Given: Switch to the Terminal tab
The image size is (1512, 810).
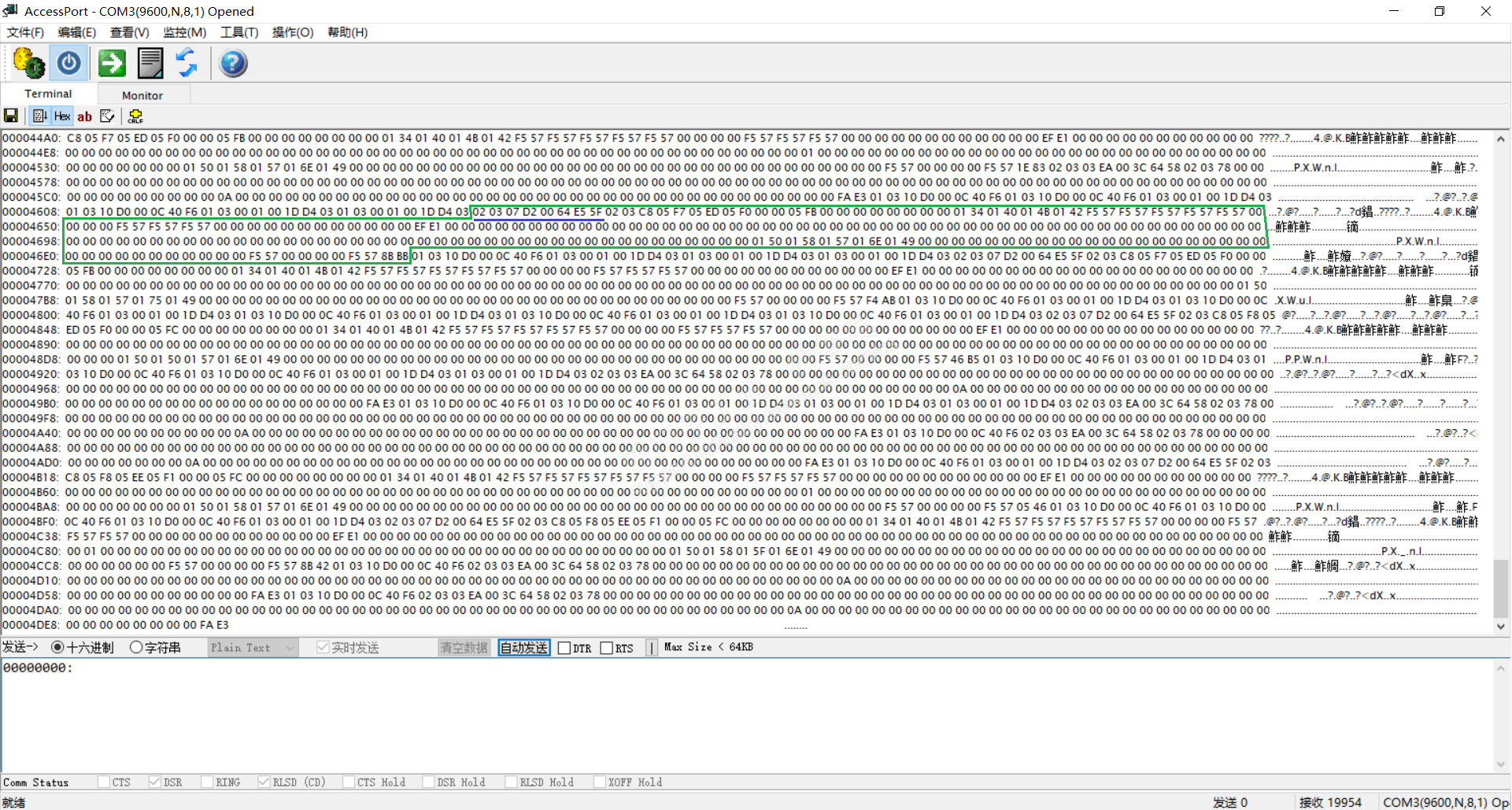Looking at the screenshot, I should tap(48, 94).
